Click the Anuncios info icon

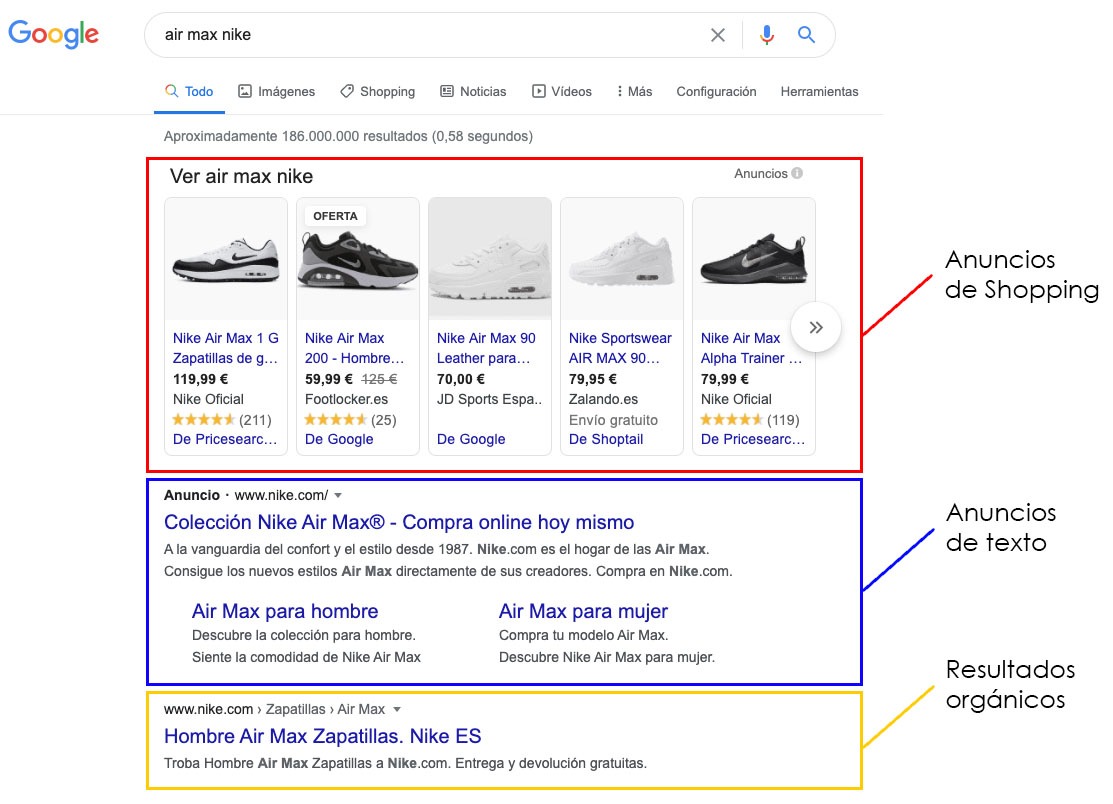(797, 173)
